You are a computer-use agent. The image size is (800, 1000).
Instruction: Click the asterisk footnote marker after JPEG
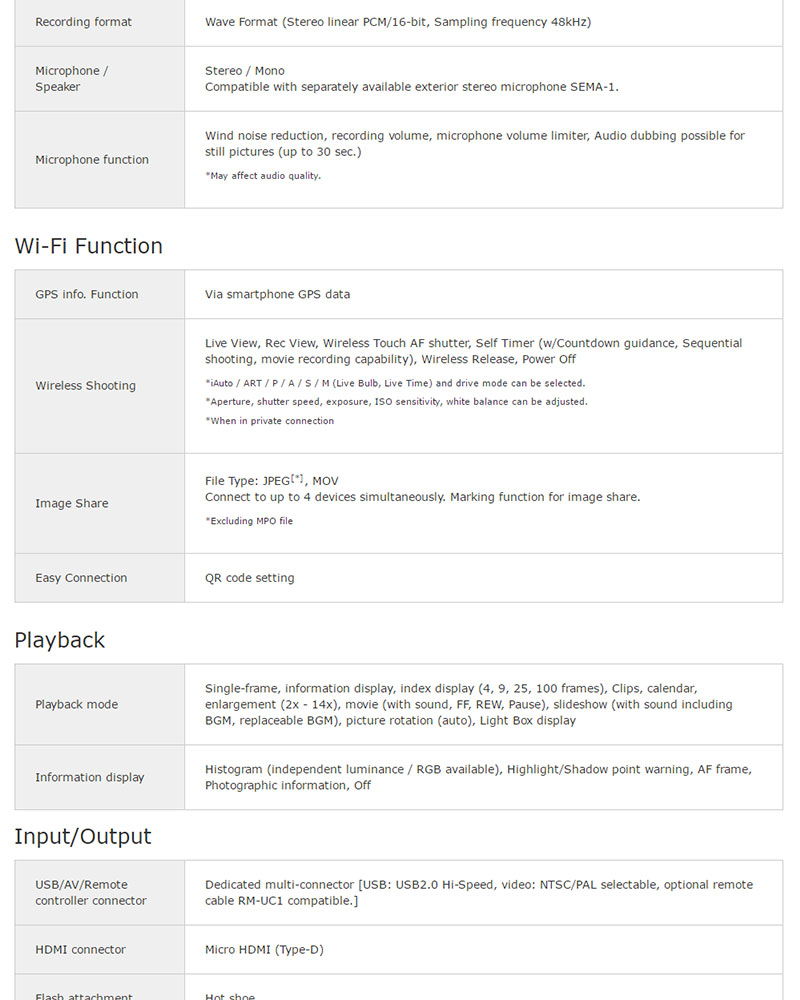(x=298, y=479)
